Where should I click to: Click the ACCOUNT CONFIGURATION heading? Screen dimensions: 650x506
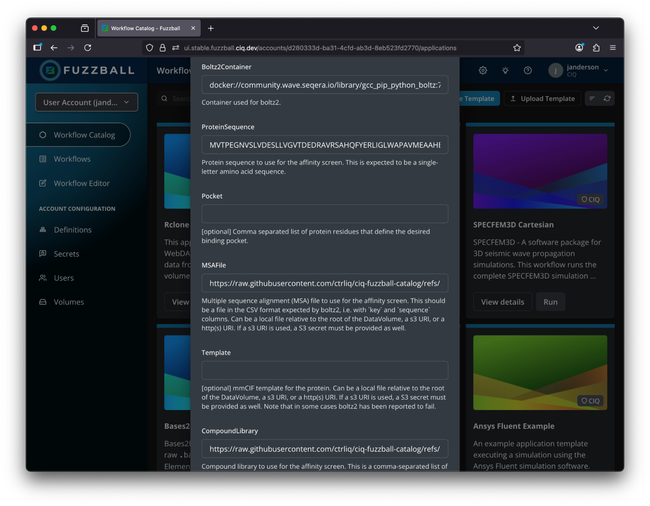click(77, 209)
